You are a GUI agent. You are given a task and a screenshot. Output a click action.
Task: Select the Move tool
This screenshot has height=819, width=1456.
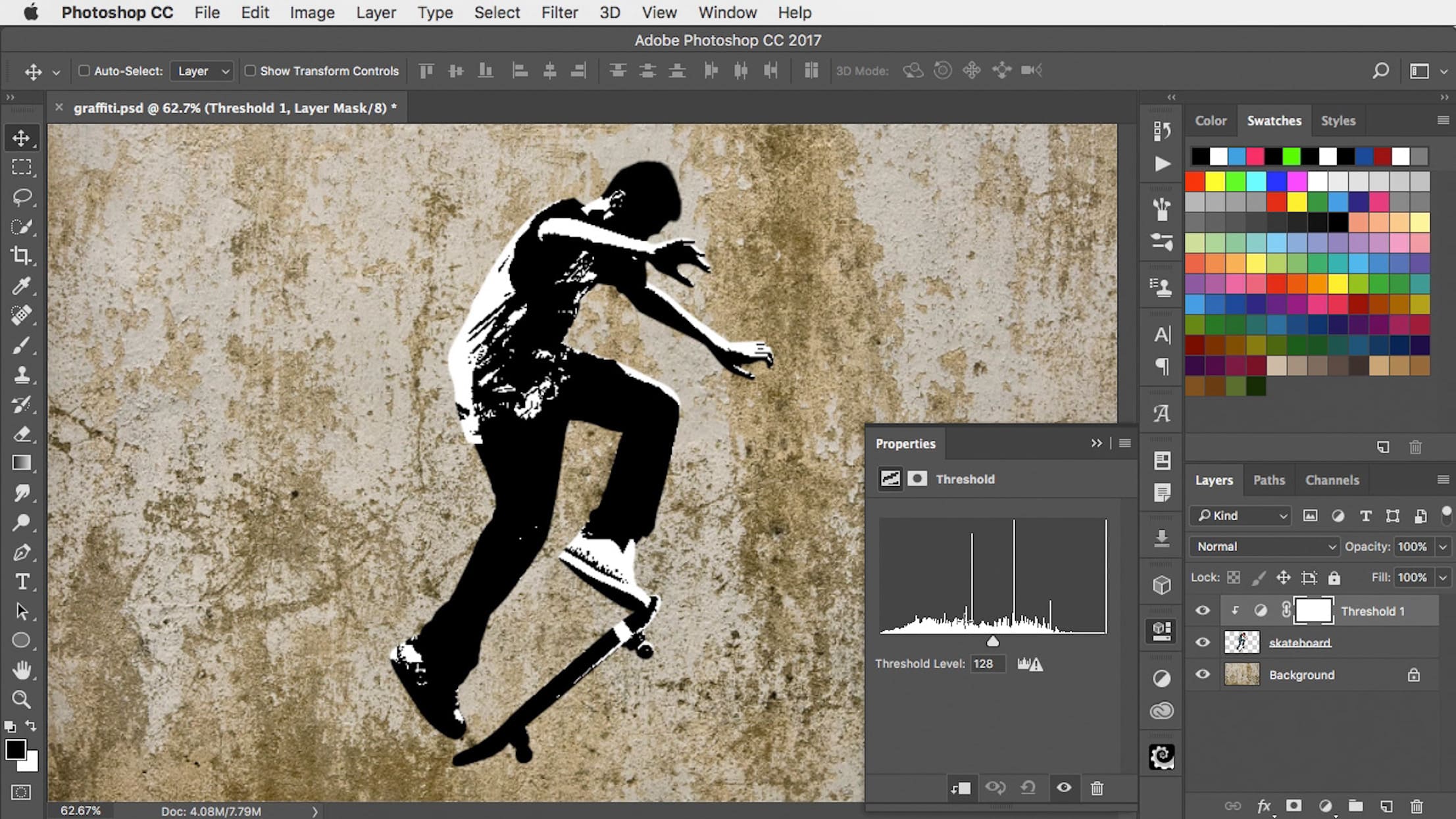[x=22, y=137]
